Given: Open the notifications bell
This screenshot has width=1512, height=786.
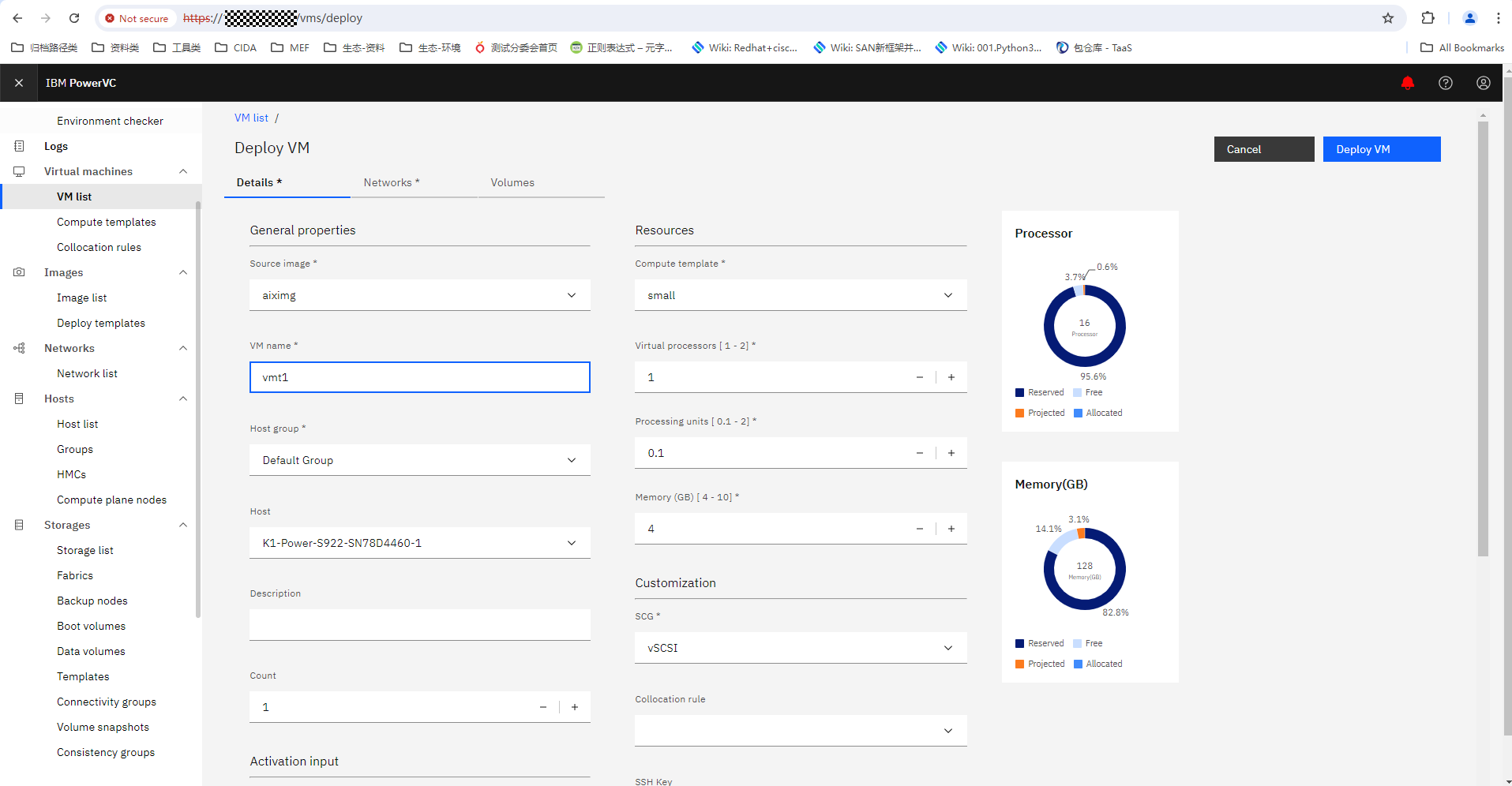Looking at the screenshot, I should pyautogui.click(x=1408, y=83).
